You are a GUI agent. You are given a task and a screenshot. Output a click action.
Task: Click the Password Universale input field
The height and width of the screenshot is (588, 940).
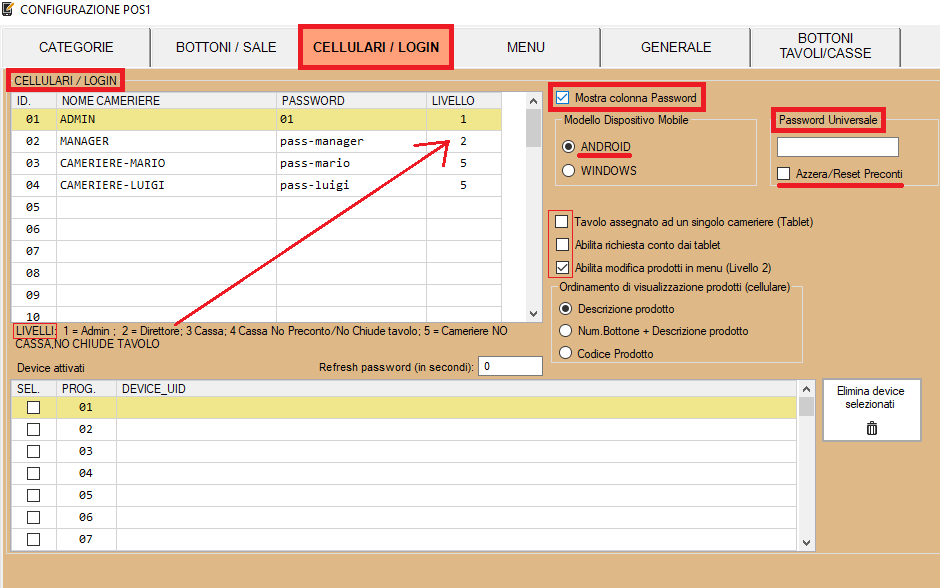point(837,147)
